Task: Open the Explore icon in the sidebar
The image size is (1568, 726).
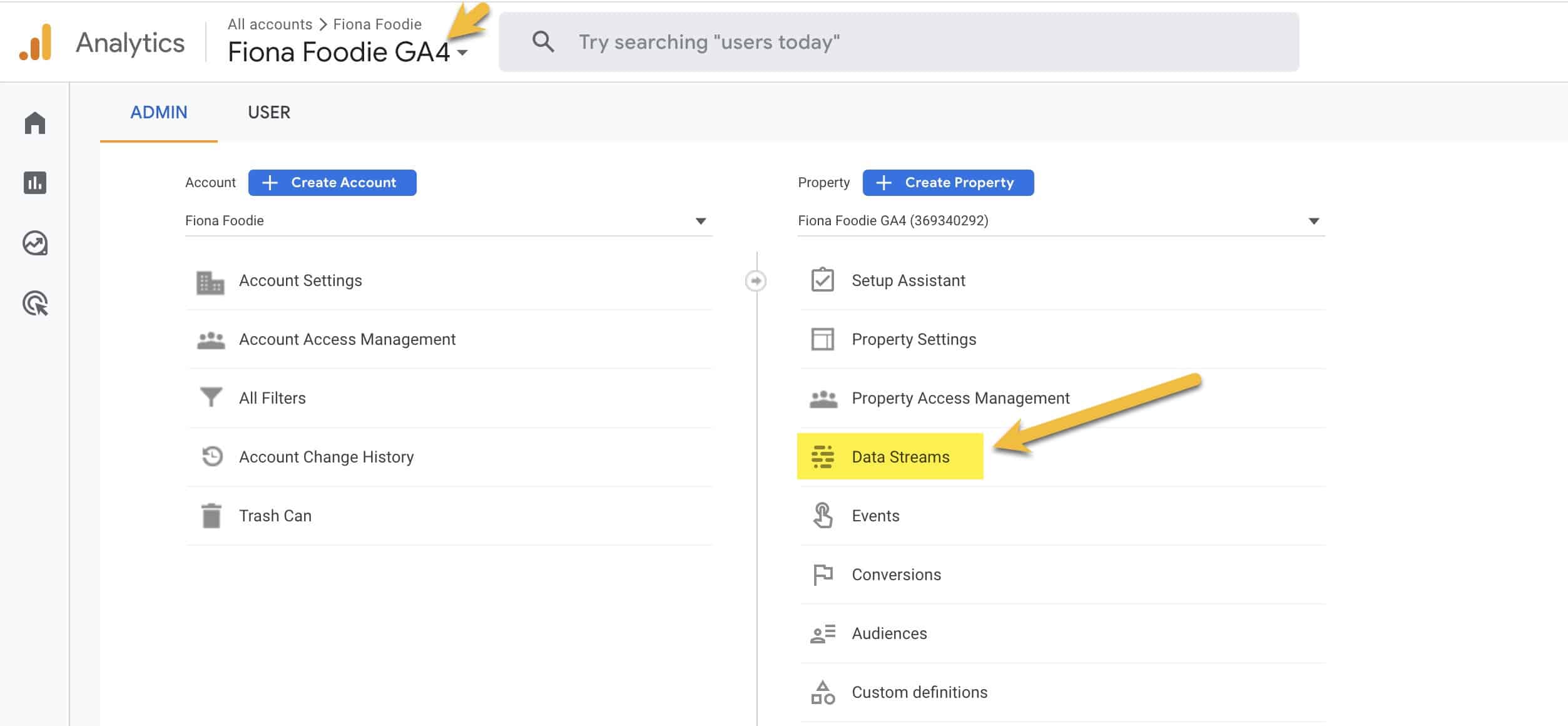Action: coord(35,243)
